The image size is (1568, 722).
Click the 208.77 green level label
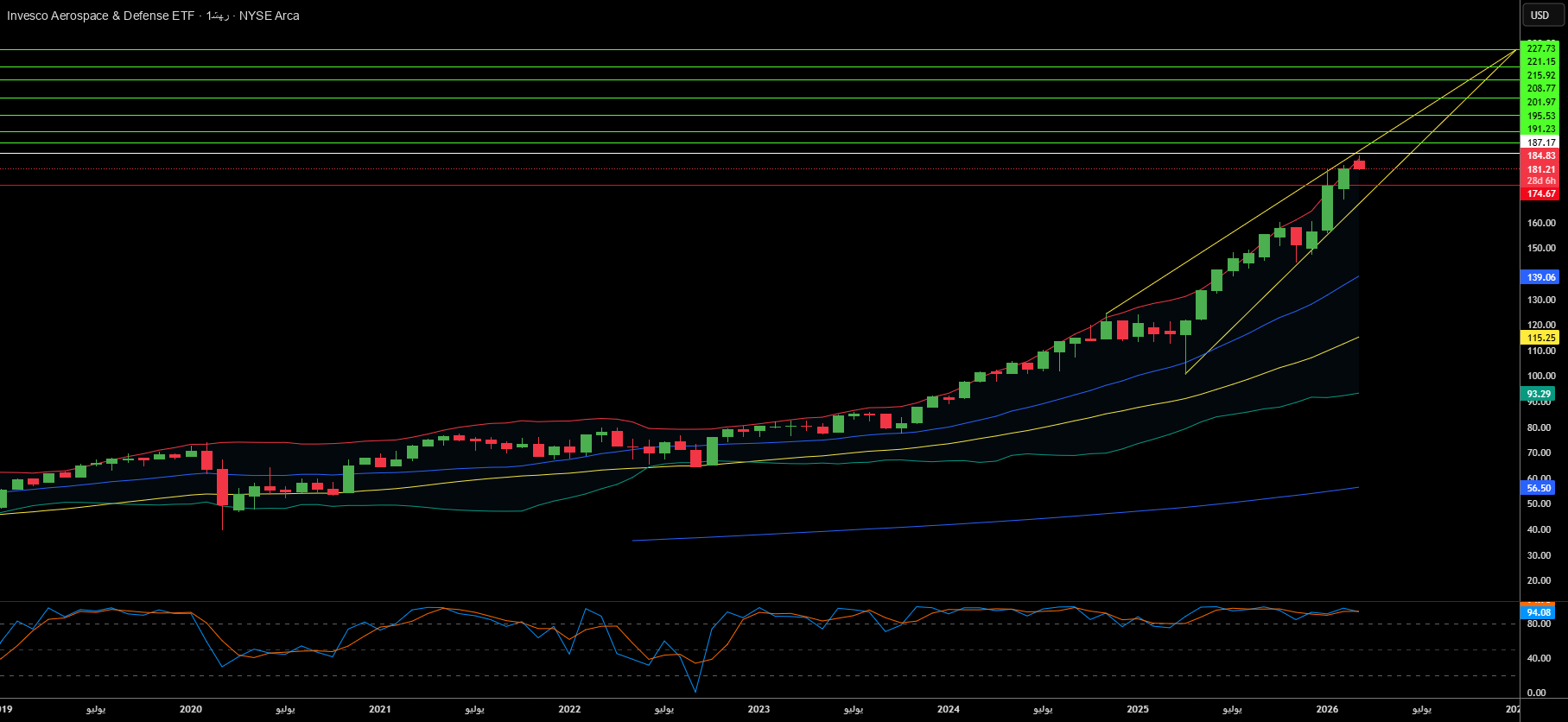1540,89
